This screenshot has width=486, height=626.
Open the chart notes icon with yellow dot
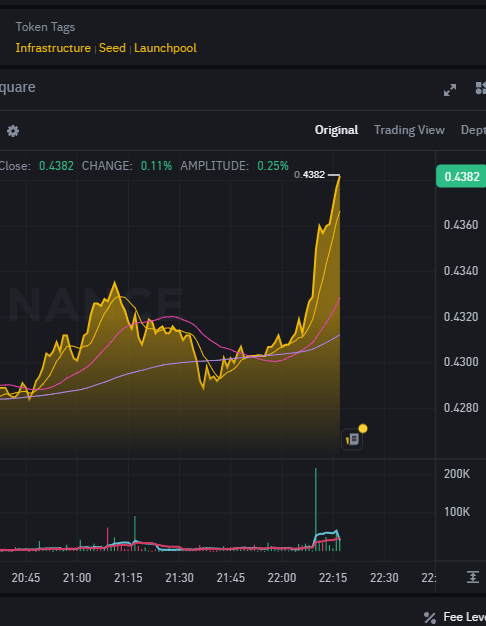click(353, 440)
